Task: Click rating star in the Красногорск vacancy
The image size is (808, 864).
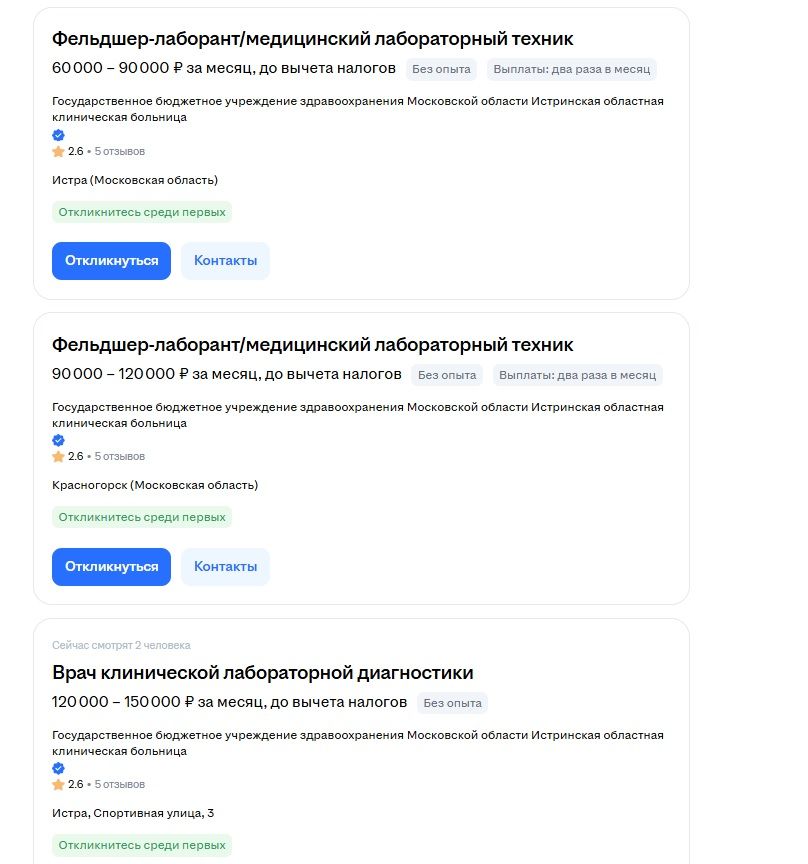Action: click(58, 456)
